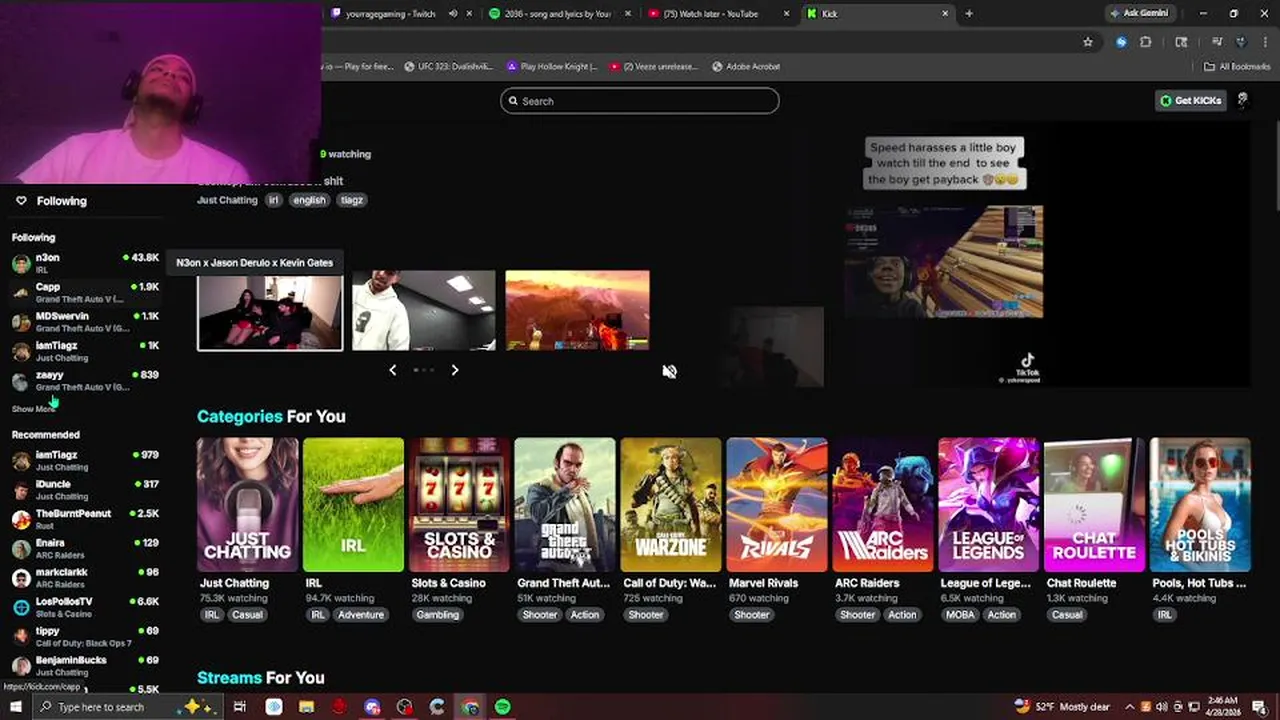Open MDSwervin channel in sidebar
The width and height of the screenshot is (1280, 720).
pos(85,321)
